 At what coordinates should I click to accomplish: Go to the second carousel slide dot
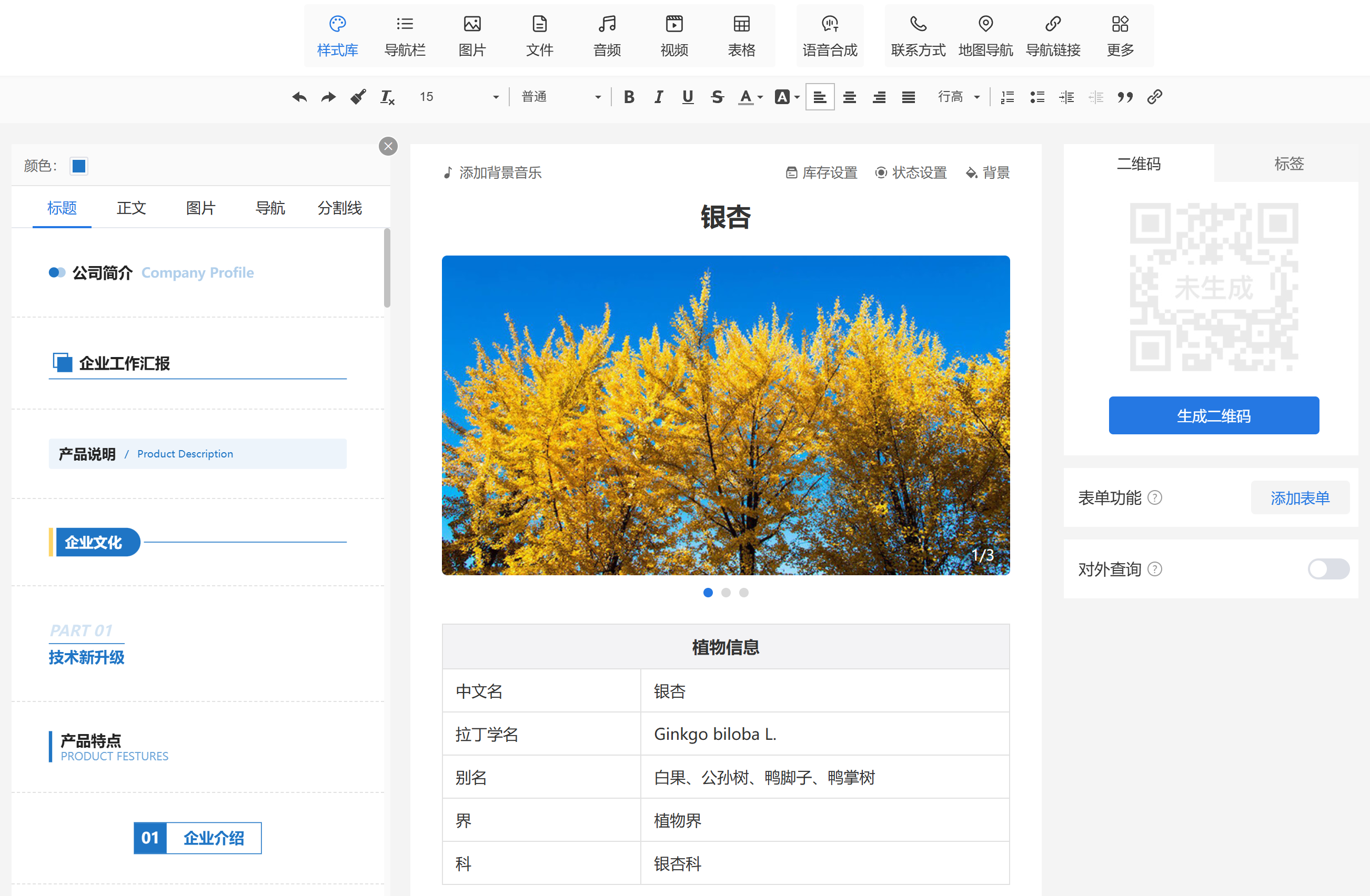pos(726,593)
